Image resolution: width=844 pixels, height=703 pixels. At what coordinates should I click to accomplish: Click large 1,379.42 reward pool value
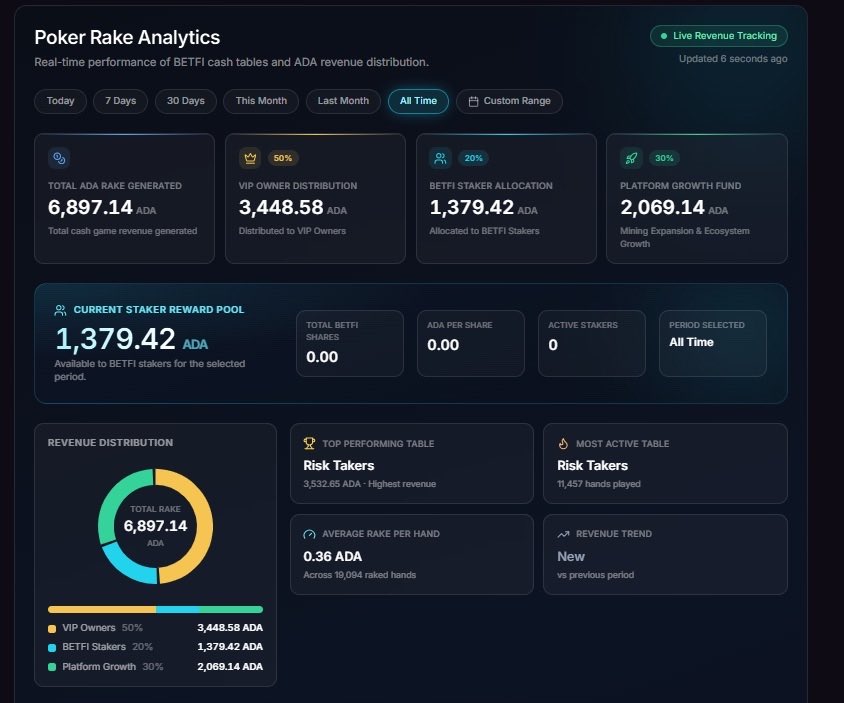[x=115, y=339]
